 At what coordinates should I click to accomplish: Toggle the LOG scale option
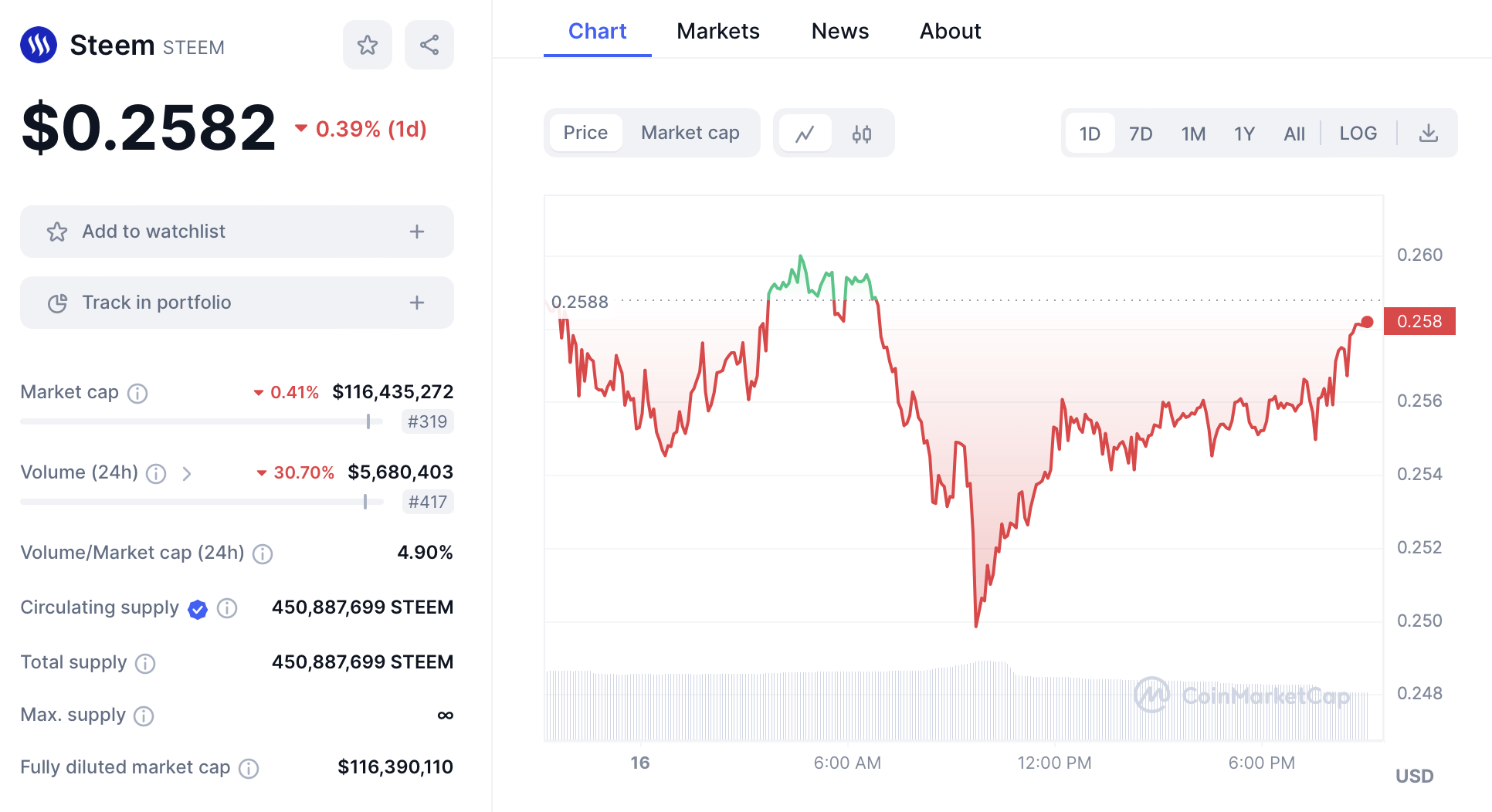click(1358, 134)
